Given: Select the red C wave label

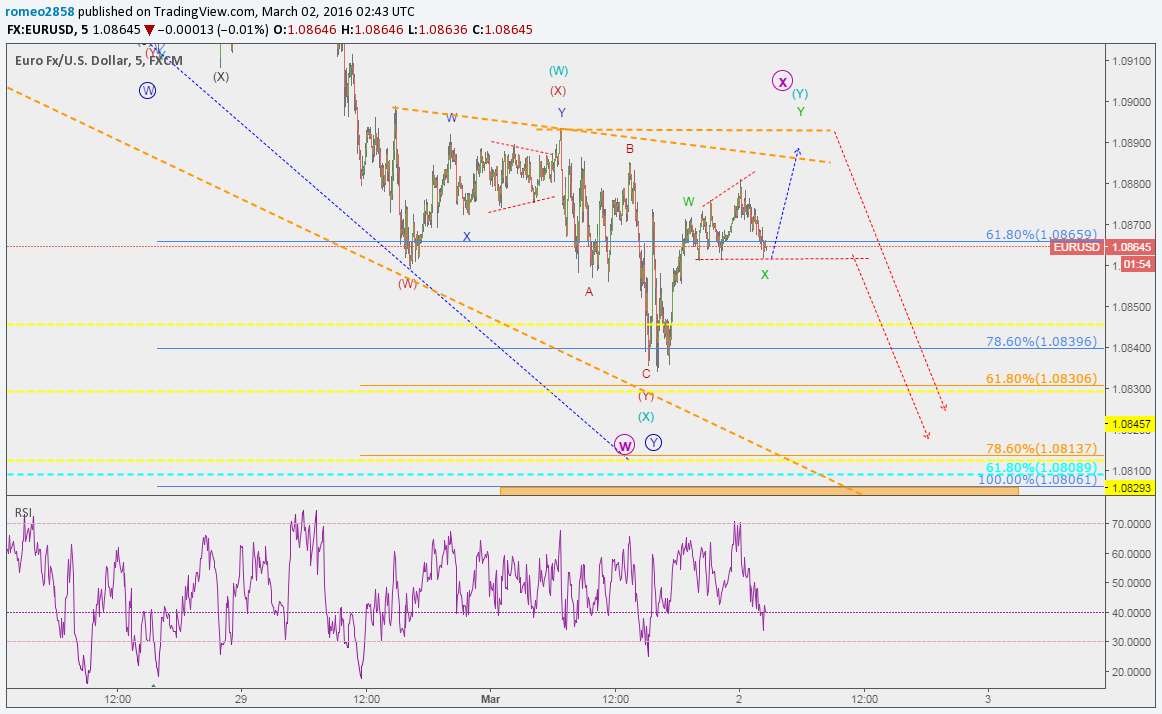Looking at the screenshot, I should [646, 374].
